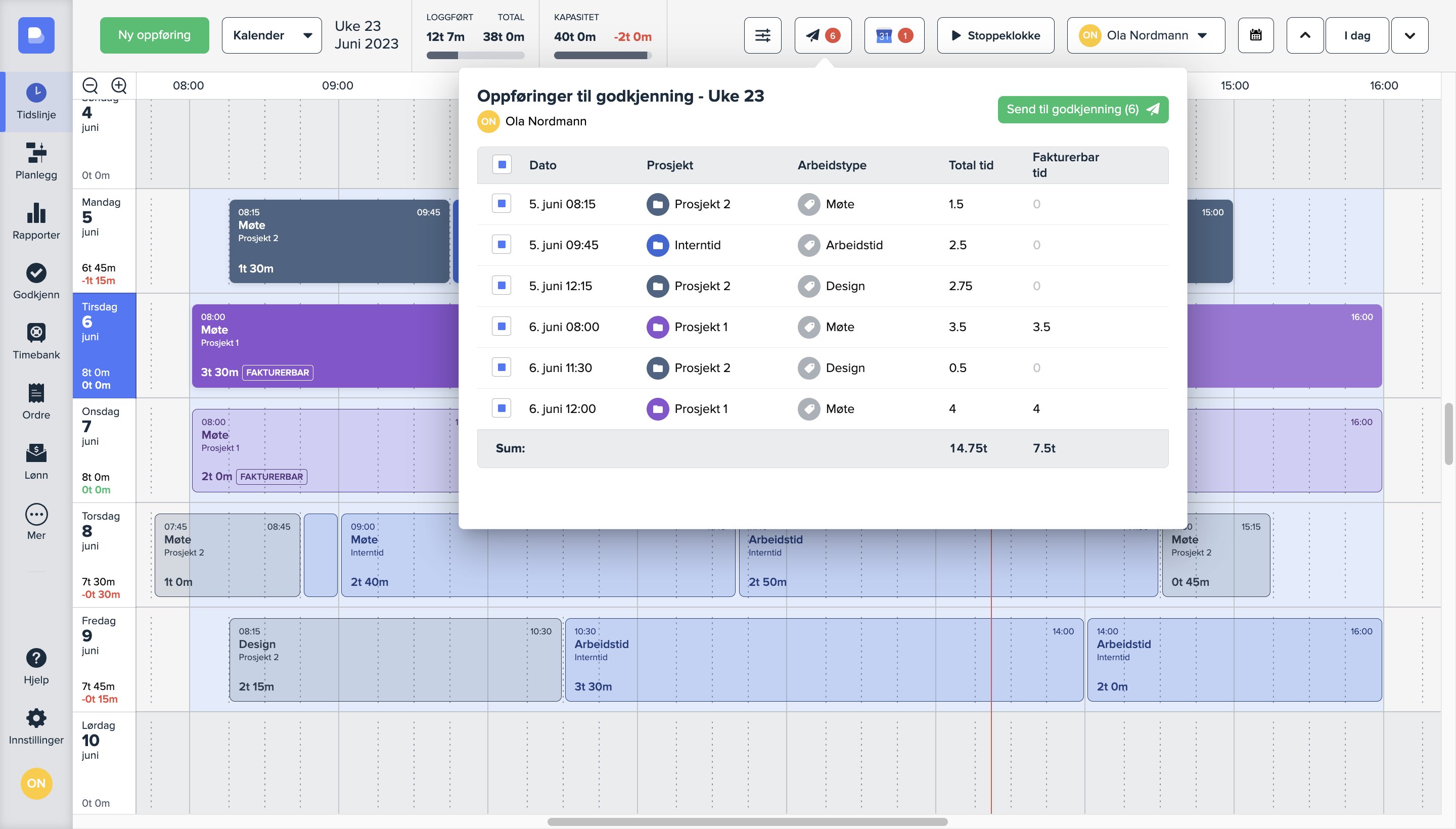Toggle checkbox for 5. juni 08:15 entry
Screen dimensions: 1456x829
(x=502, y=203)
